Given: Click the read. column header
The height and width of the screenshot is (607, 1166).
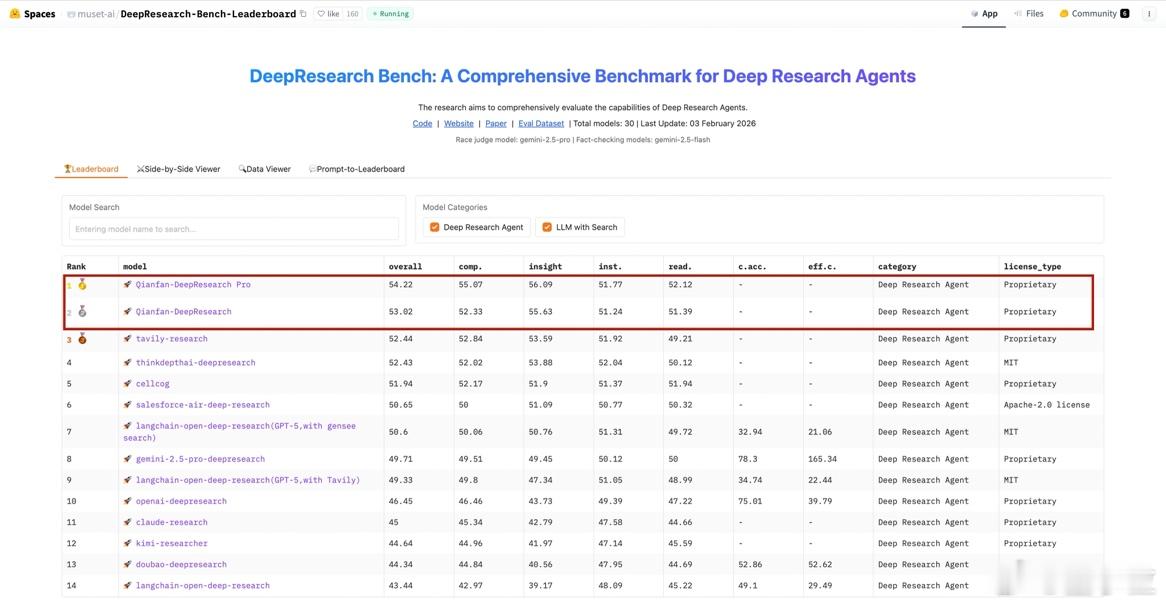Looking at the screenshot, I should tap(680, 266).
